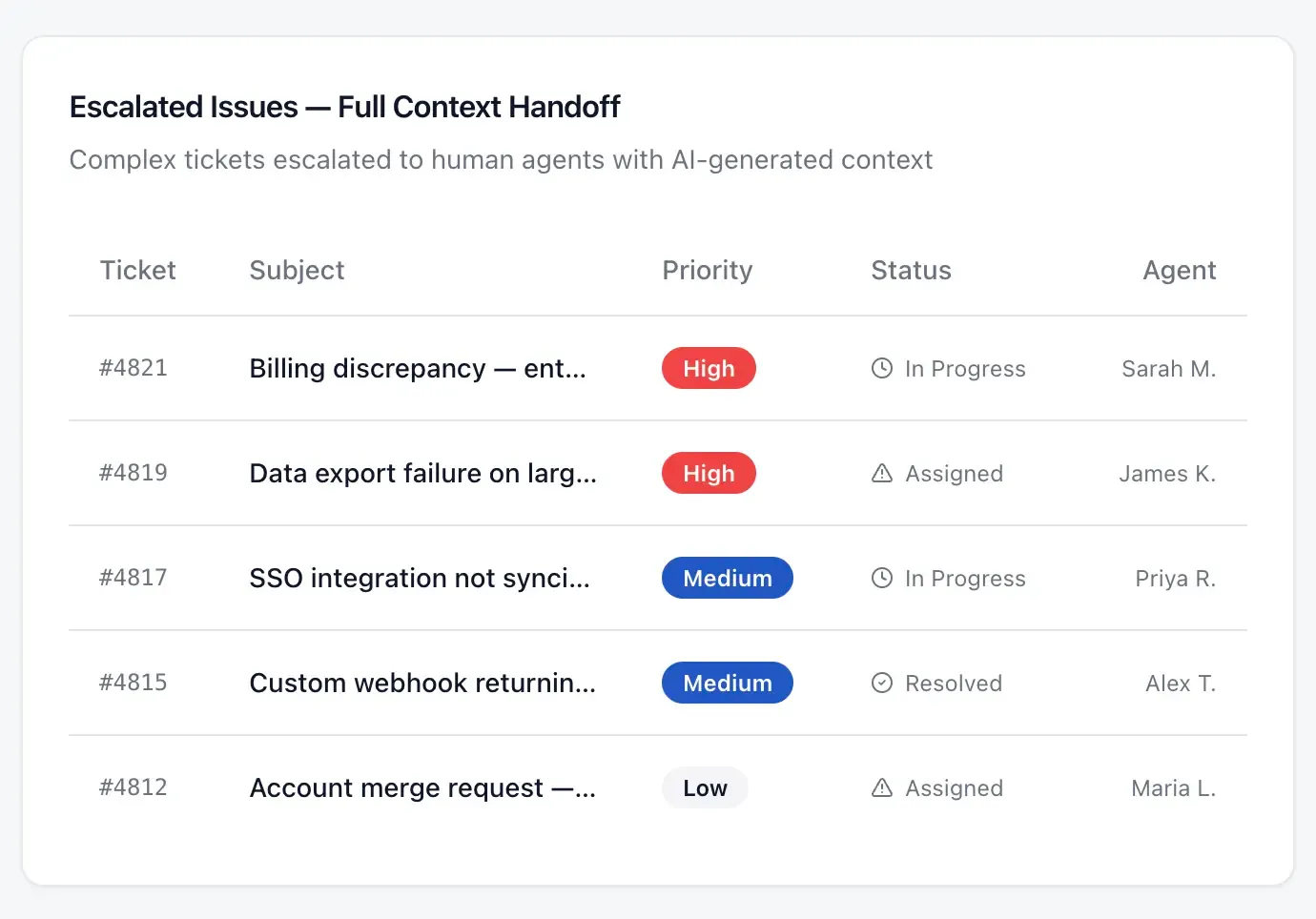
Task: Toggle the Medium badge on the webhook ticket
Action: tap(728, 683)
